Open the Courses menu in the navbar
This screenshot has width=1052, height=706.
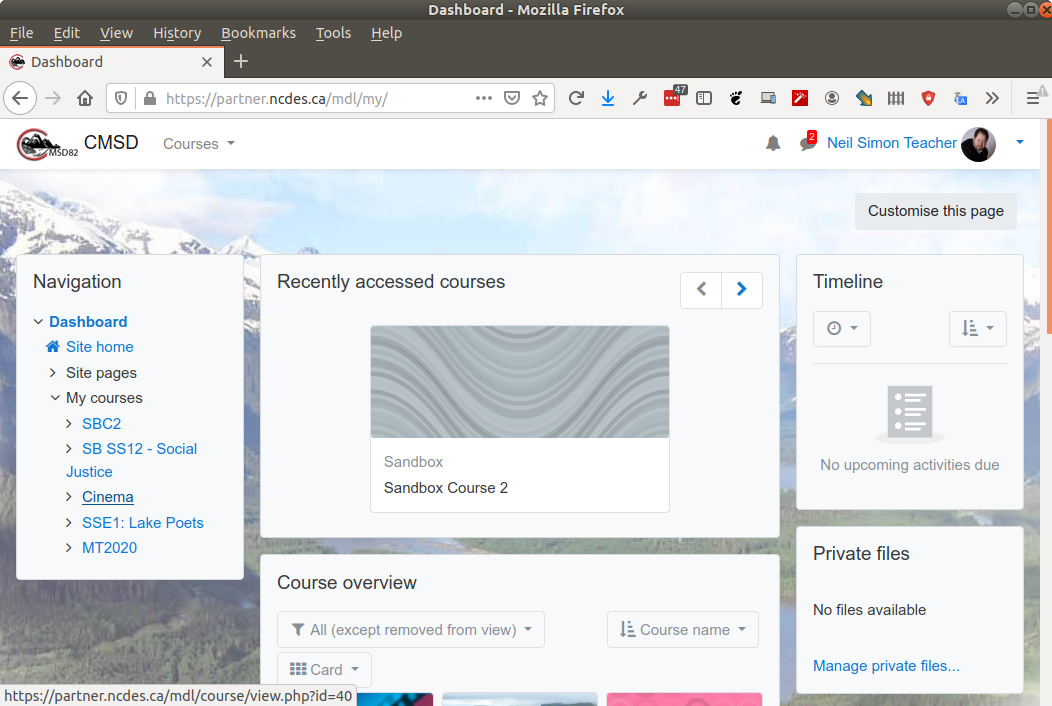(x=197, y=144)
